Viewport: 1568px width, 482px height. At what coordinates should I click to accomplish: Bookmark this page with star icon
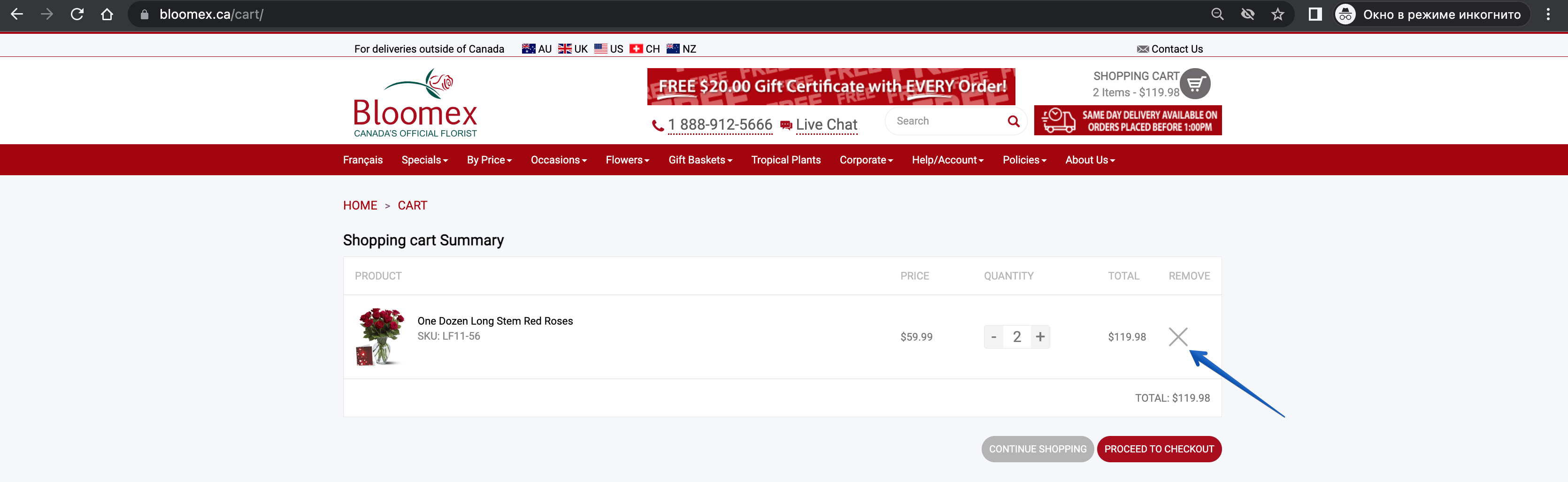pyautogui.click(x=1278, y=14)
